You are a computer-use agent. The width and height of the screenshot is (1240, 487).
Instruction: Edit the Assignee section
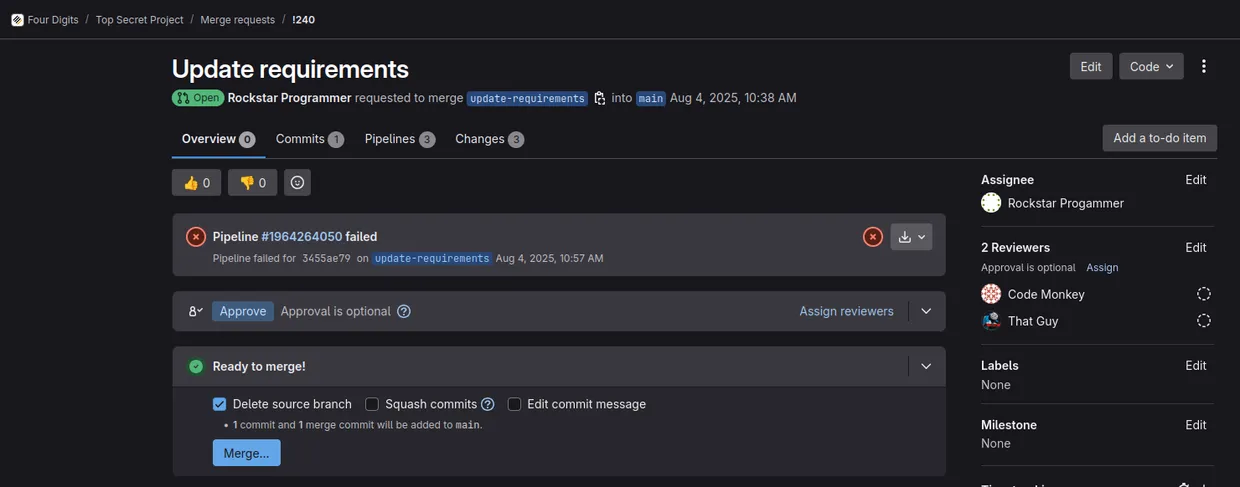(x=1196, y=180)
